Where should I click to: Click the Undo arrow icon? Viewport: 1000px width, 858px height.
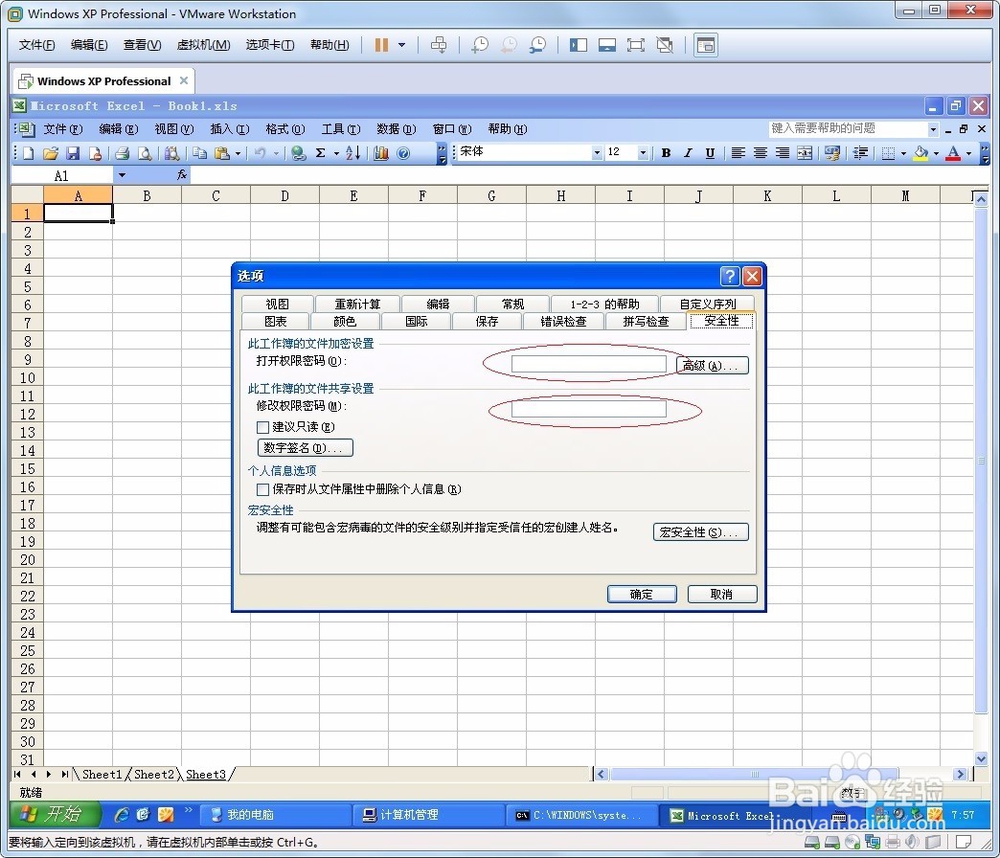tap(260, 153)
